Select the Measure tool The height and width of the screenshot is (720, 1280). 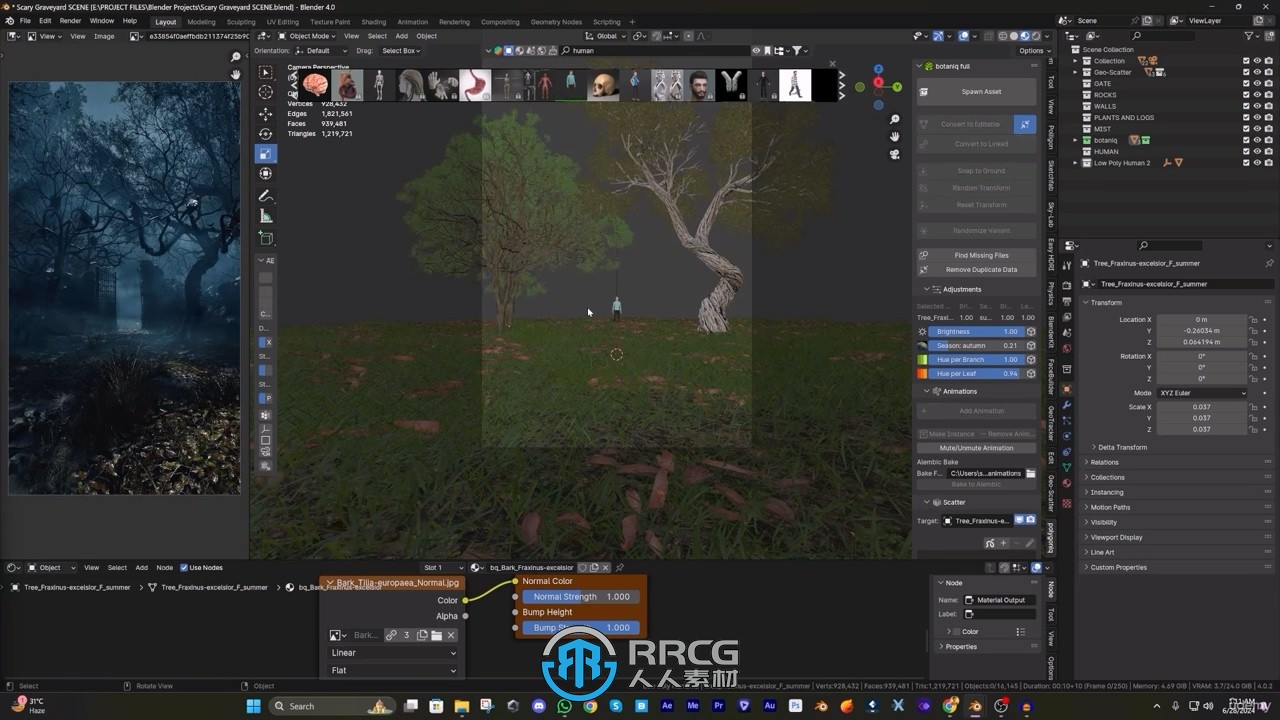pyautogui.click(x=265, y=216)
